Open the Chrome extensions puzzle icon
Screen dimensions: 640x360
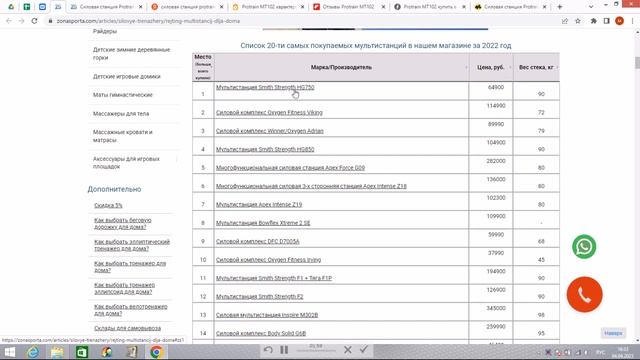pyautogui.click(x=593, y=21)
